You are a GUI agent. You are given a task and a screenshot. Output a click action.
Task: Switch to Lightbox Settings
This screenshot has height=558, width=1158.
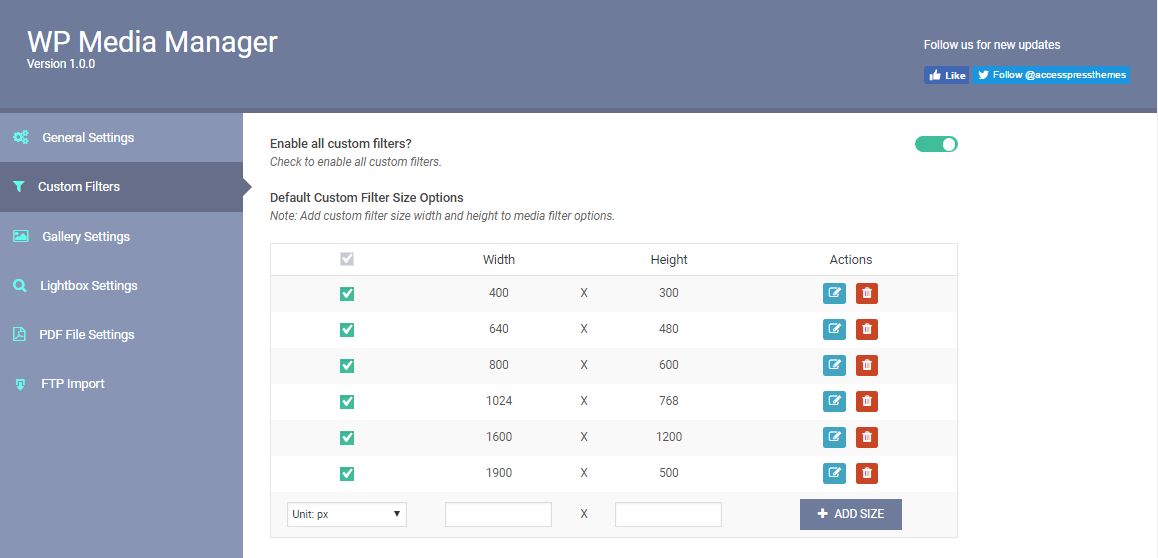pyautogui.click(x=121, y=286)
